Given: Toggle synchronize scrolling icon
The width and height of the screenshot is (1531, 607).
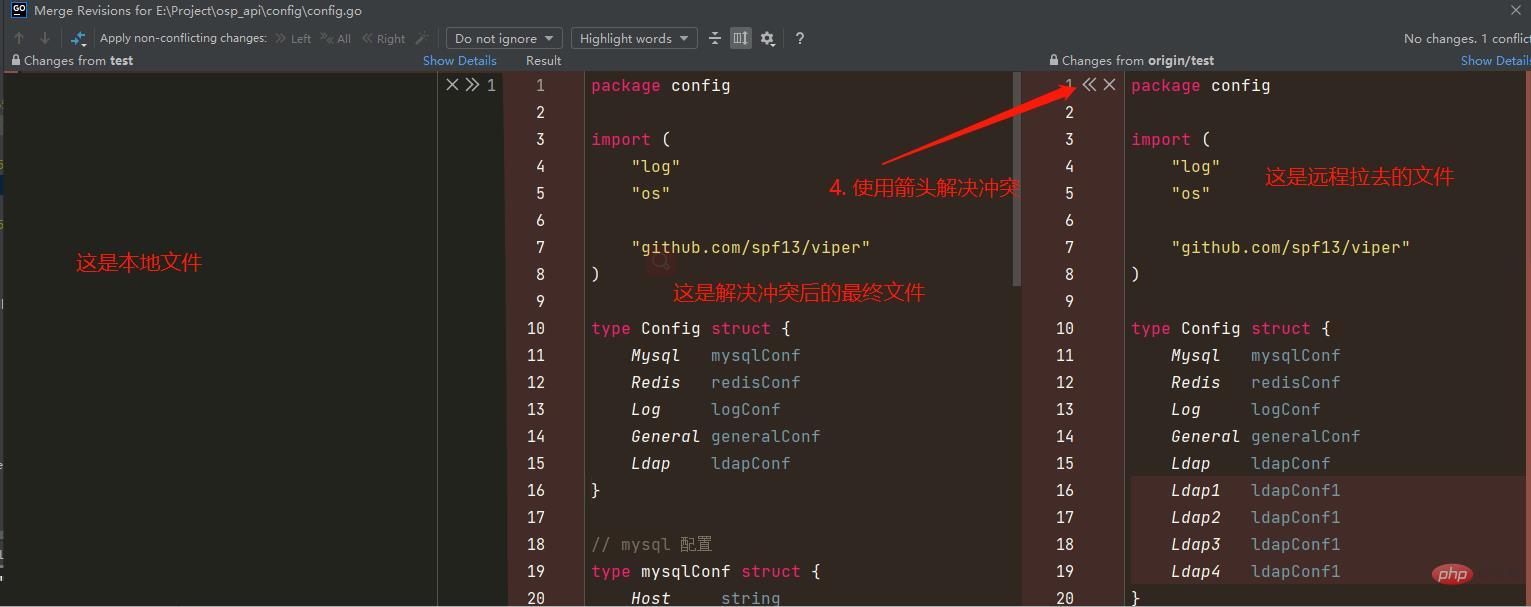Looking at the screenshot, I should (740, 38).
